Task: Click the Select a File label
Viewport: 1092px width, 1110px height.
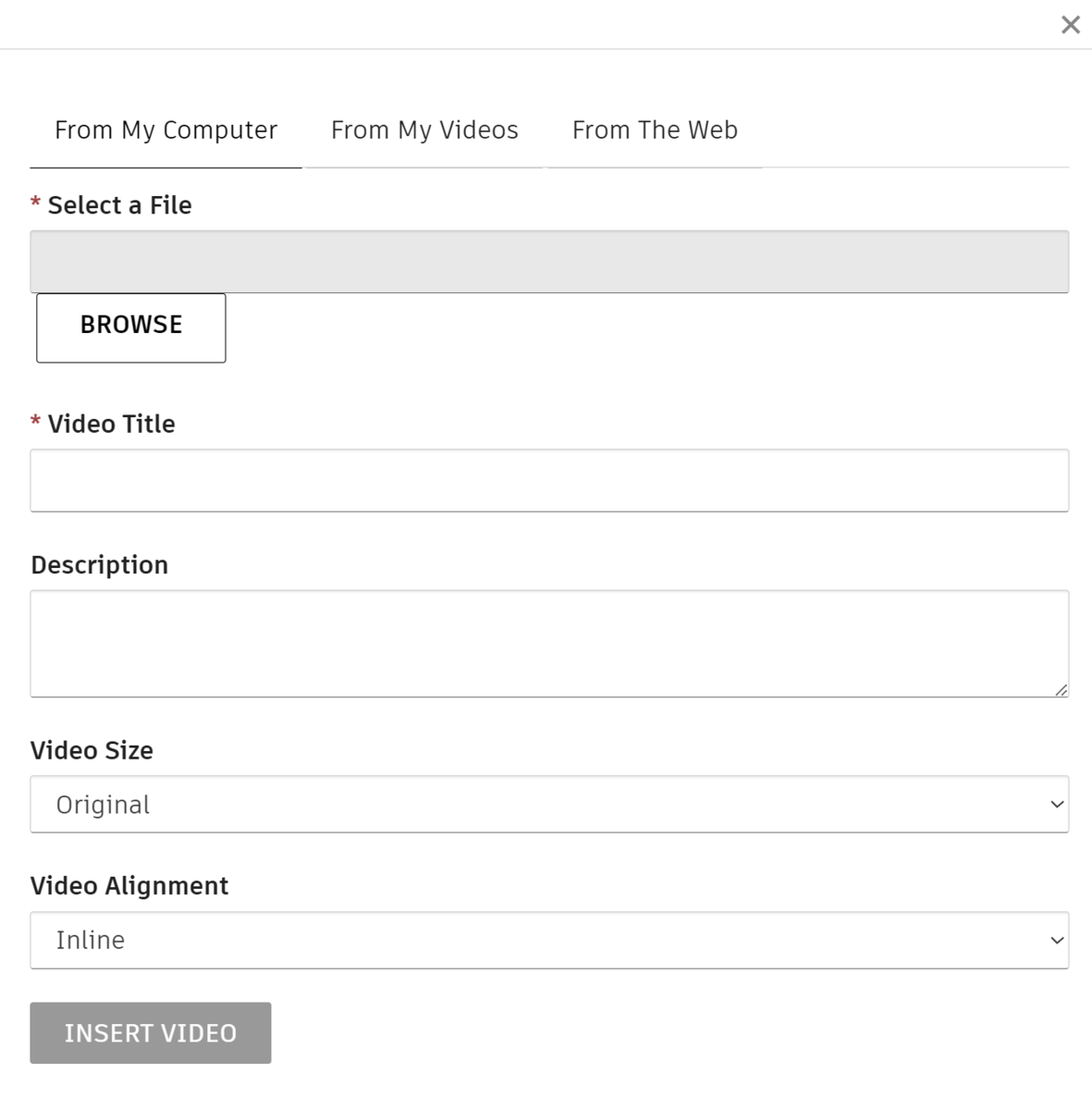Action: (x=119, y=205)
